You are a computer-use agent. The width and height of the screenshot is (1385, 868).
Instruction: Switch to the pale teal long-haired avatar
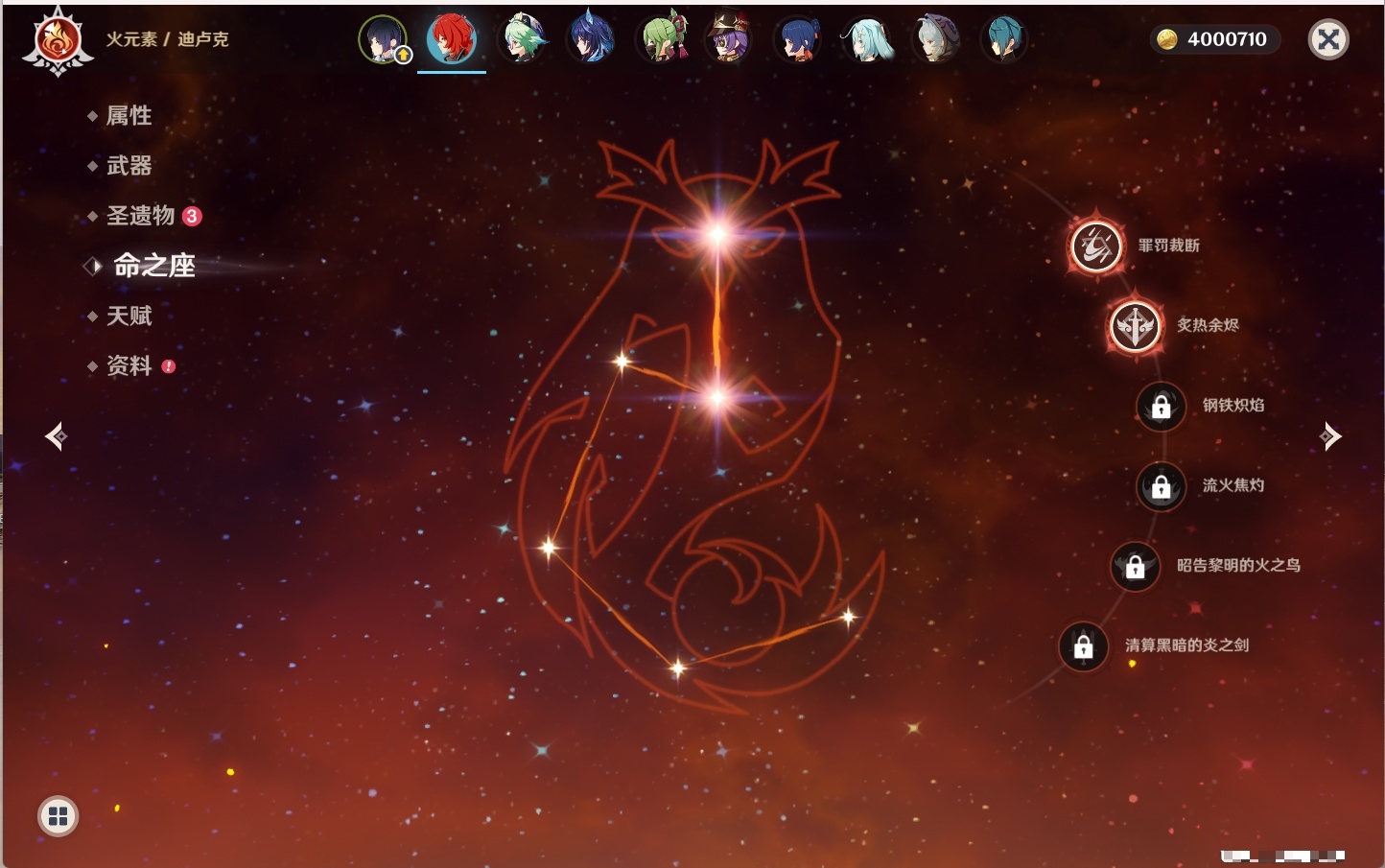pyautogui.click(x=867, y=39)
